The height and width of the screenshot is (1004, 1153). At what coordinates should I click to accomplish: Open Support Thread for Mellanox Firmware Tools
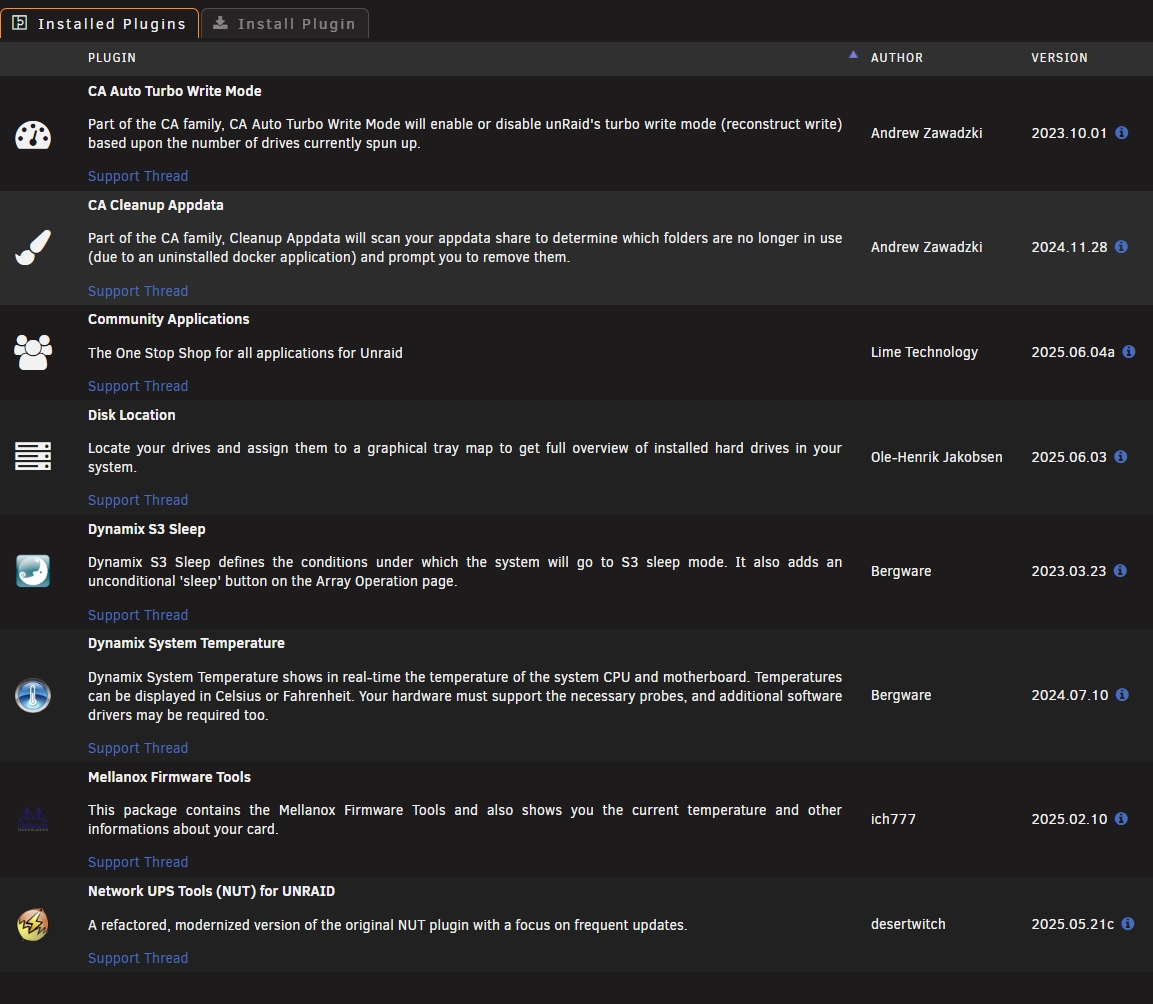138,862
